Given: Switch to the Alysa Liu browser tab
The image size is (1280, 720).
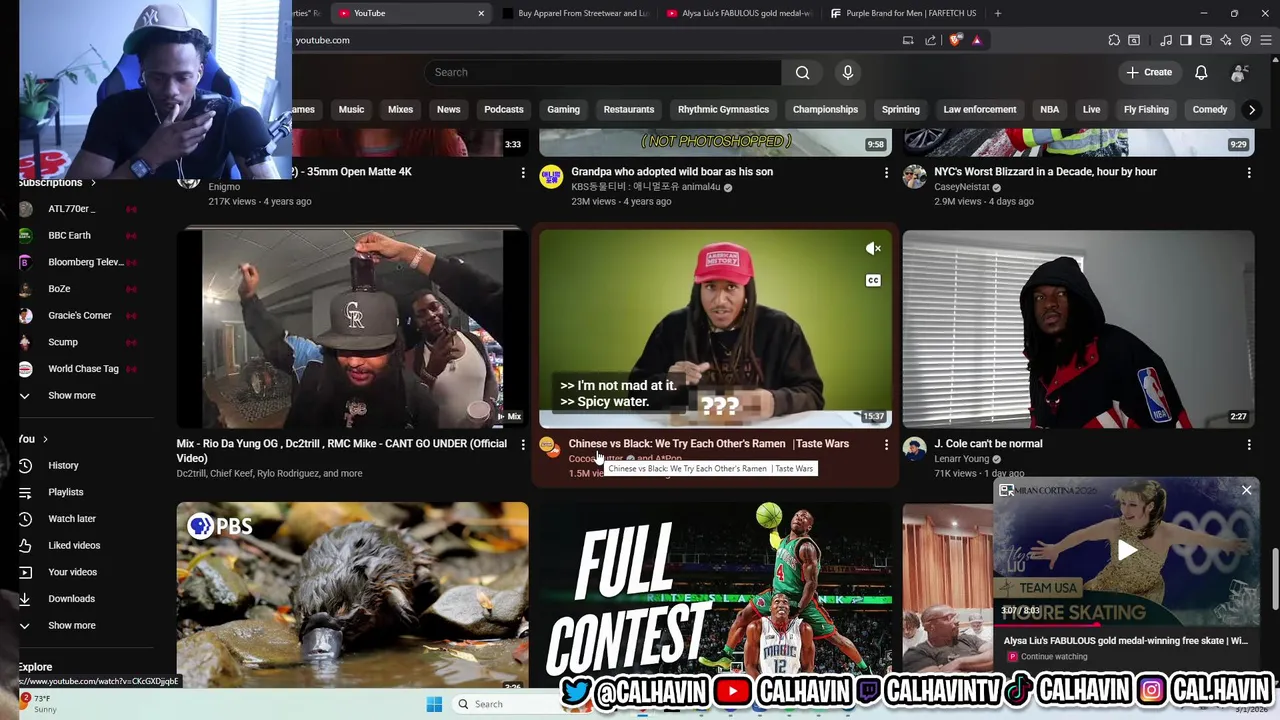Looking at the screenshot, I should click(738, 13).
